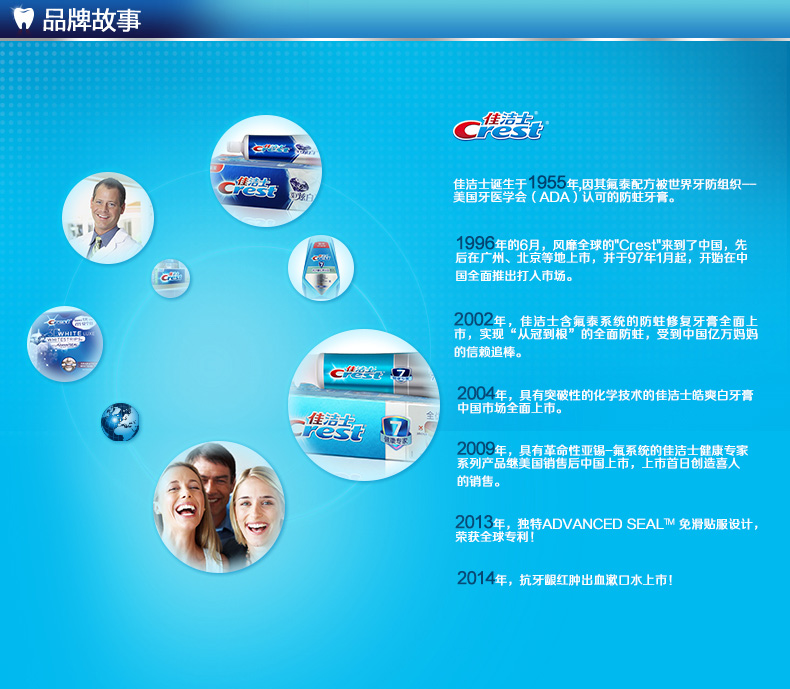
Task: Select the tiny Crest box bubble
Action: pyautogui.click(x=171, y=278)
